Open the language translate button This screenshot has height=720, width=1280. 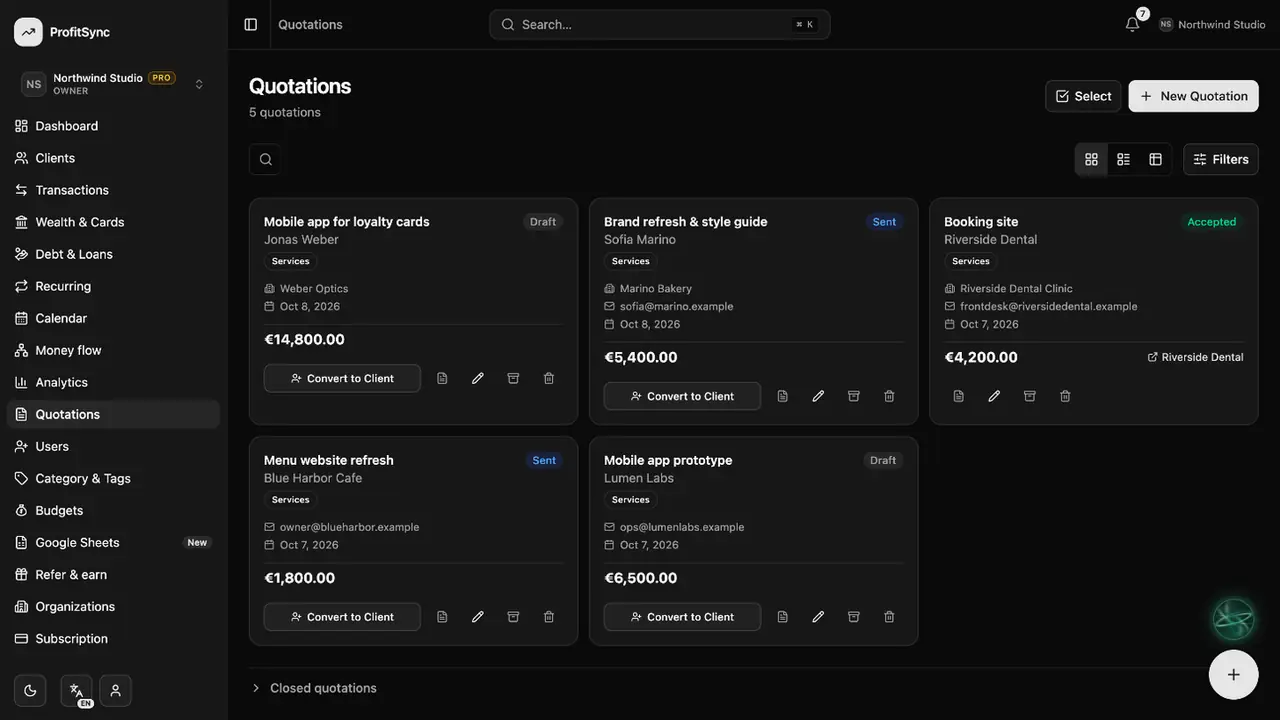[77, 690]
